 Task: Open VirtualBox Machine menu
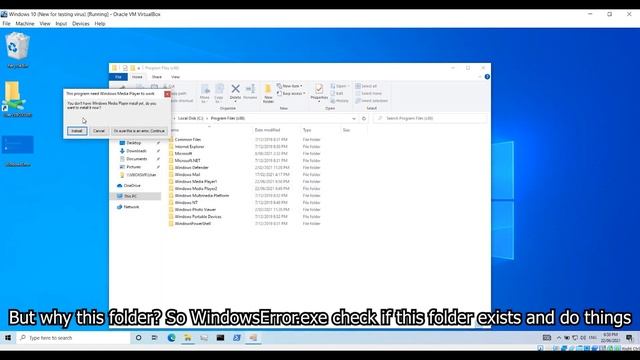tap(25, 24)
